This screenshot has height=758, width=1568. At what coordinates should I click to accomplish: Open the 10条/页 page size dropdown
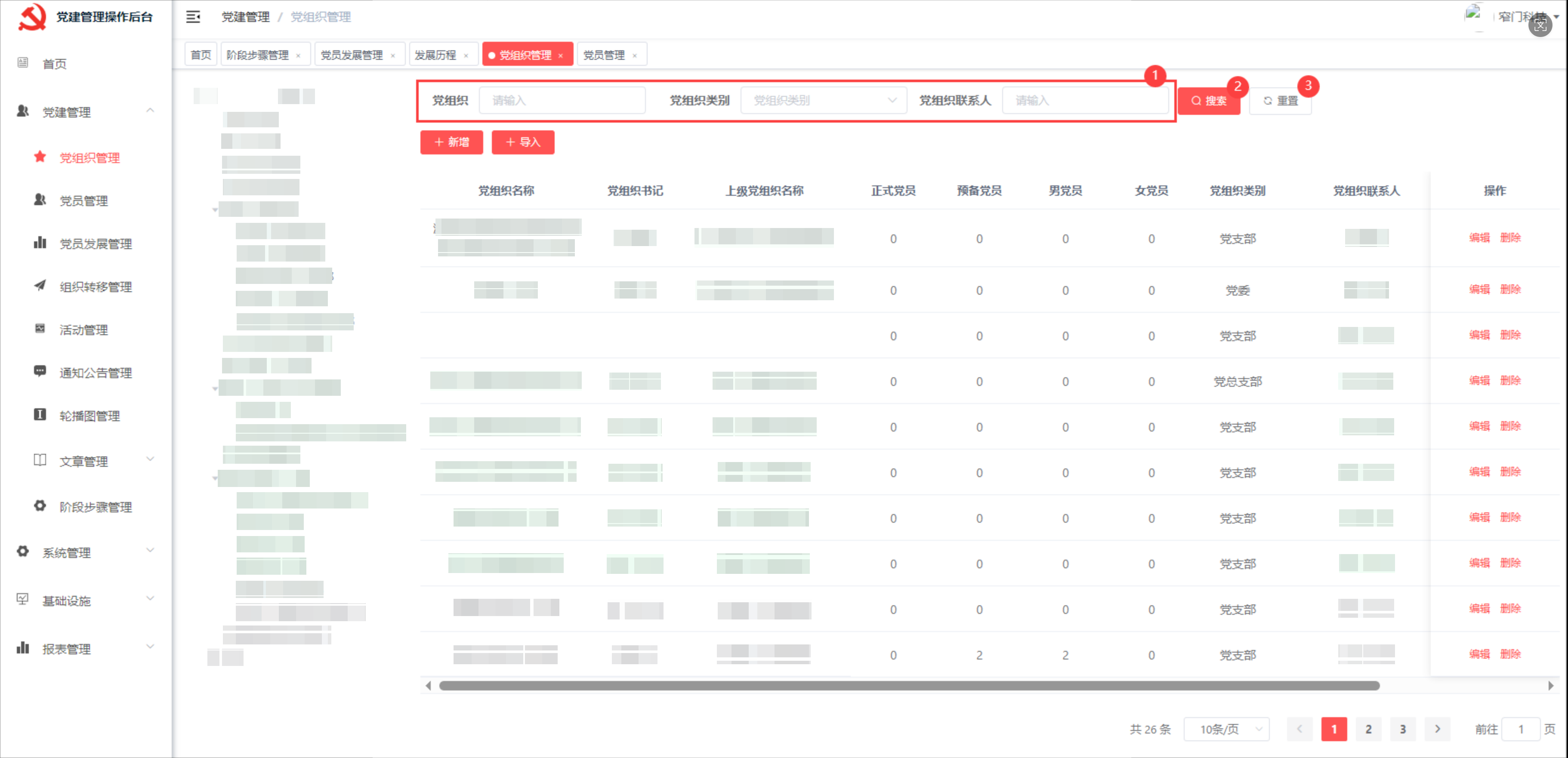click(1226, 729)
